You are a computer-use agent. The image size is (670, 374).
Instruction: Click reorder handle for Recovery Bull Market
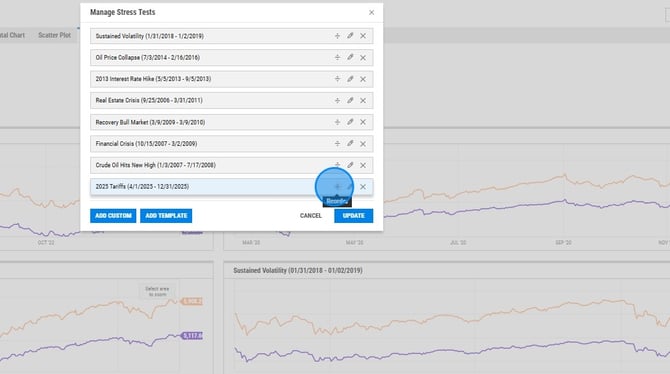tap(337, 122)
